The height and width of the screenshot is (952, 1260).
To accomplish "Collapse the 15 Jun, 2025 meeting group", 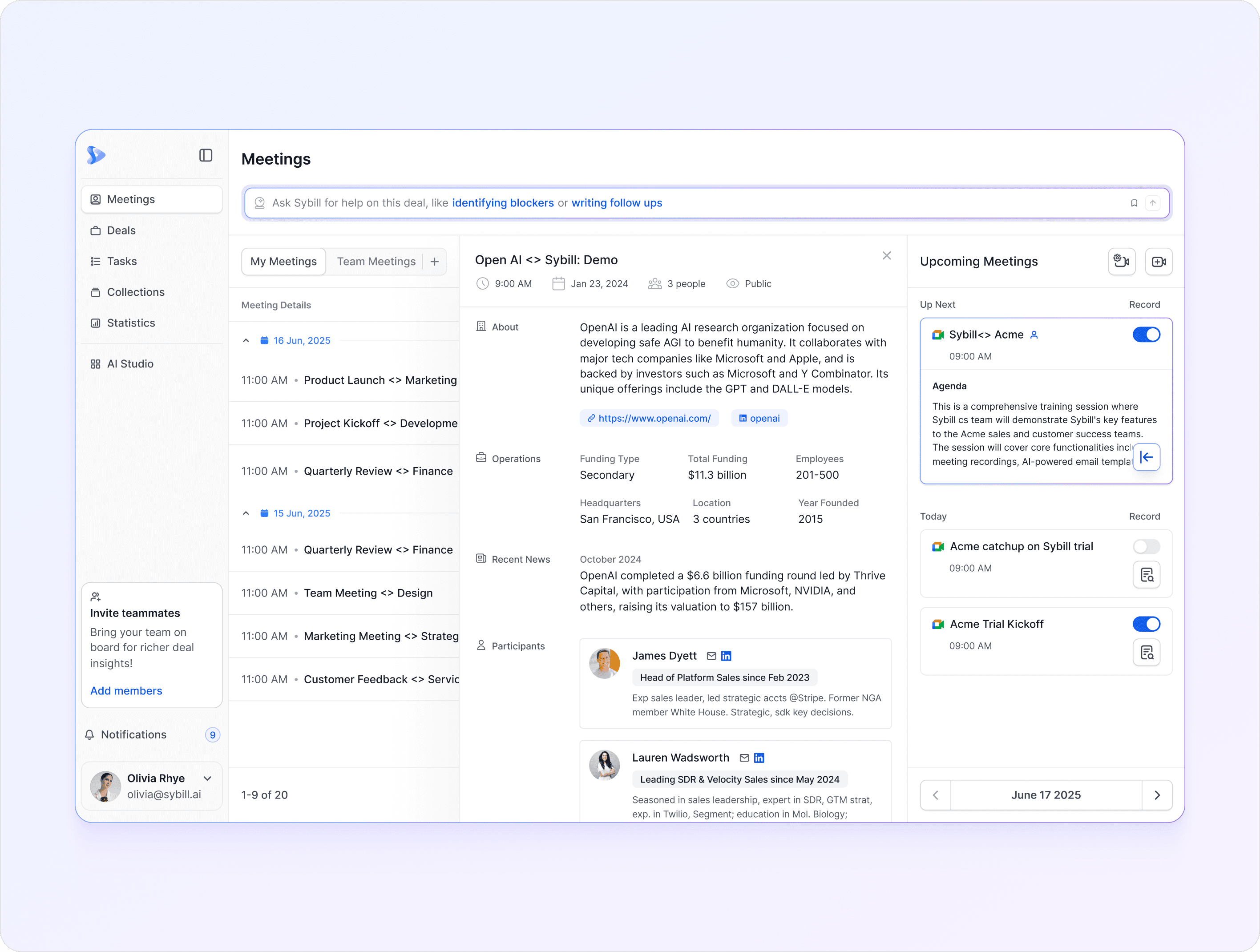I will pos(246,513).
